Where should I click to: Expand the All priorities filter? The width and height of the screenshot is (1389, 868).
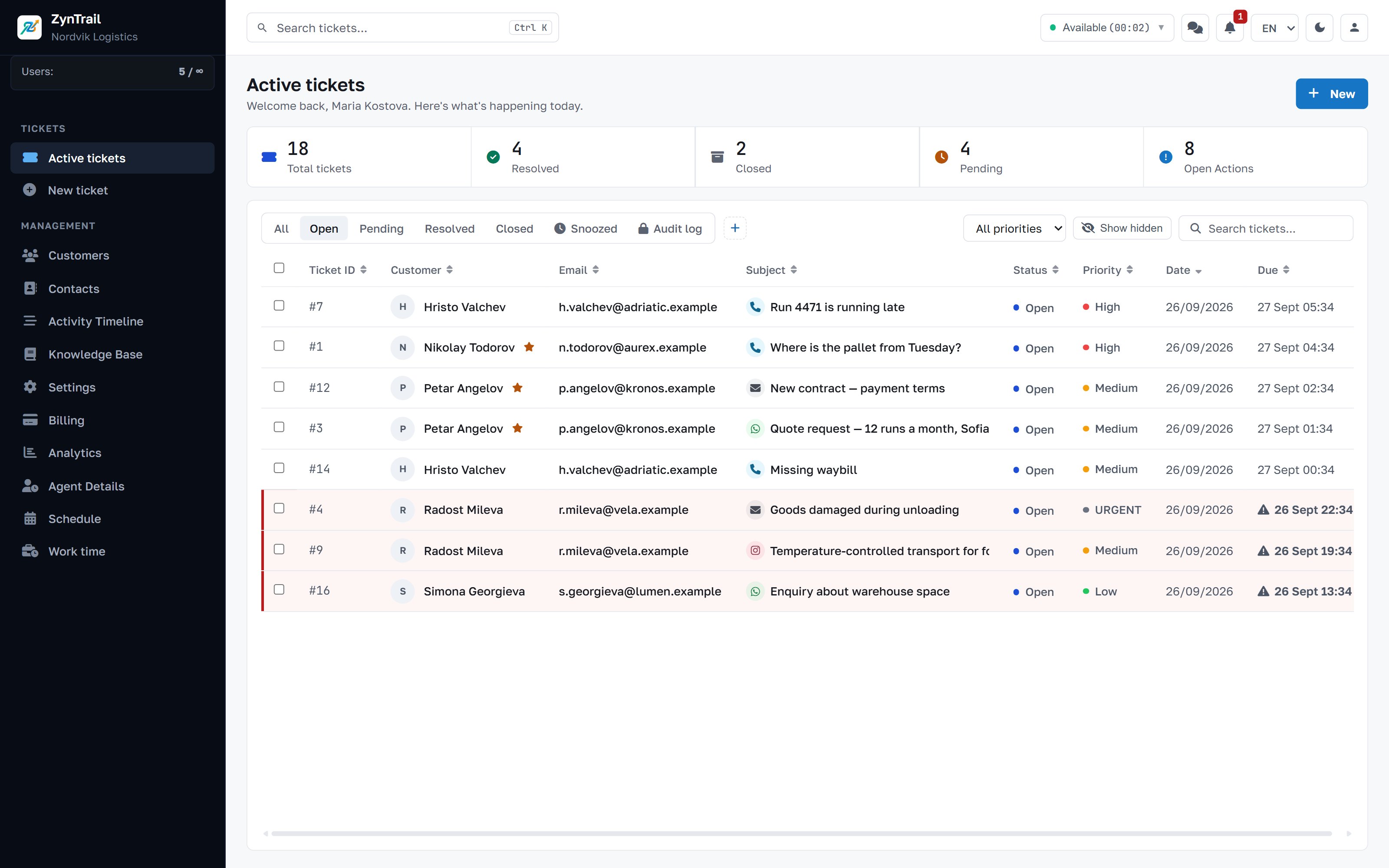pyautogui.click(x=1014, y=228)
